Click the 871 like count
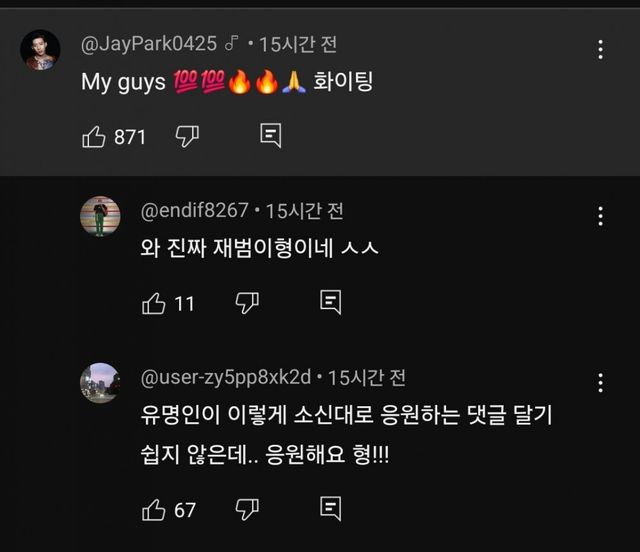Screen dimensions: 640x552 point(130,137)
